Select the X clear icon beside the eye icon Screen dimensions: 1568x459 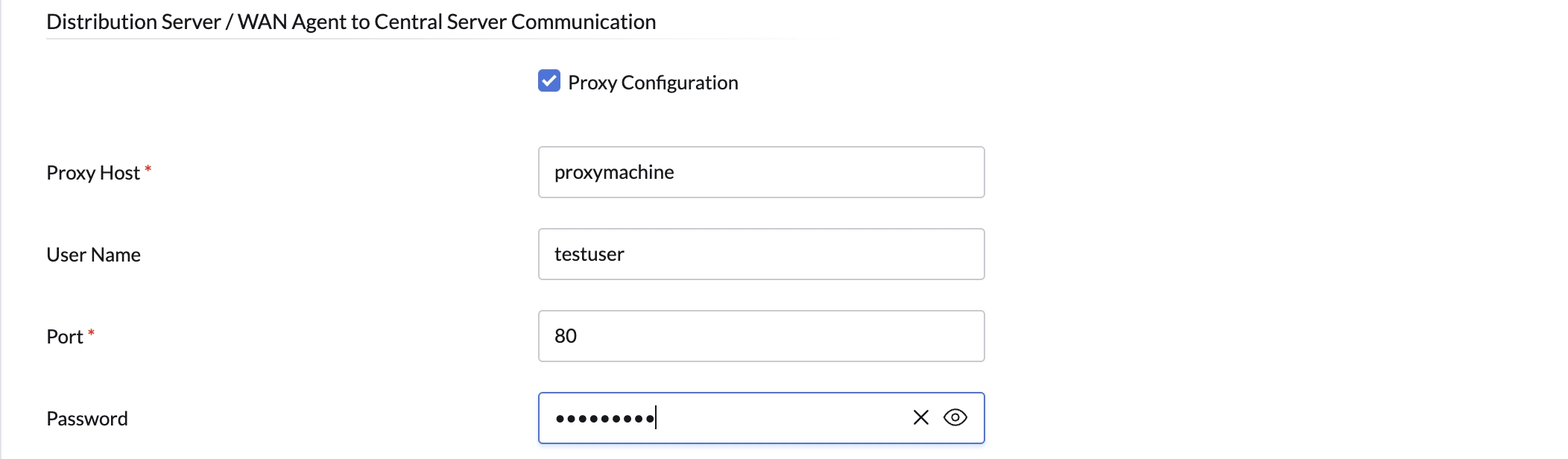(921, 418)
